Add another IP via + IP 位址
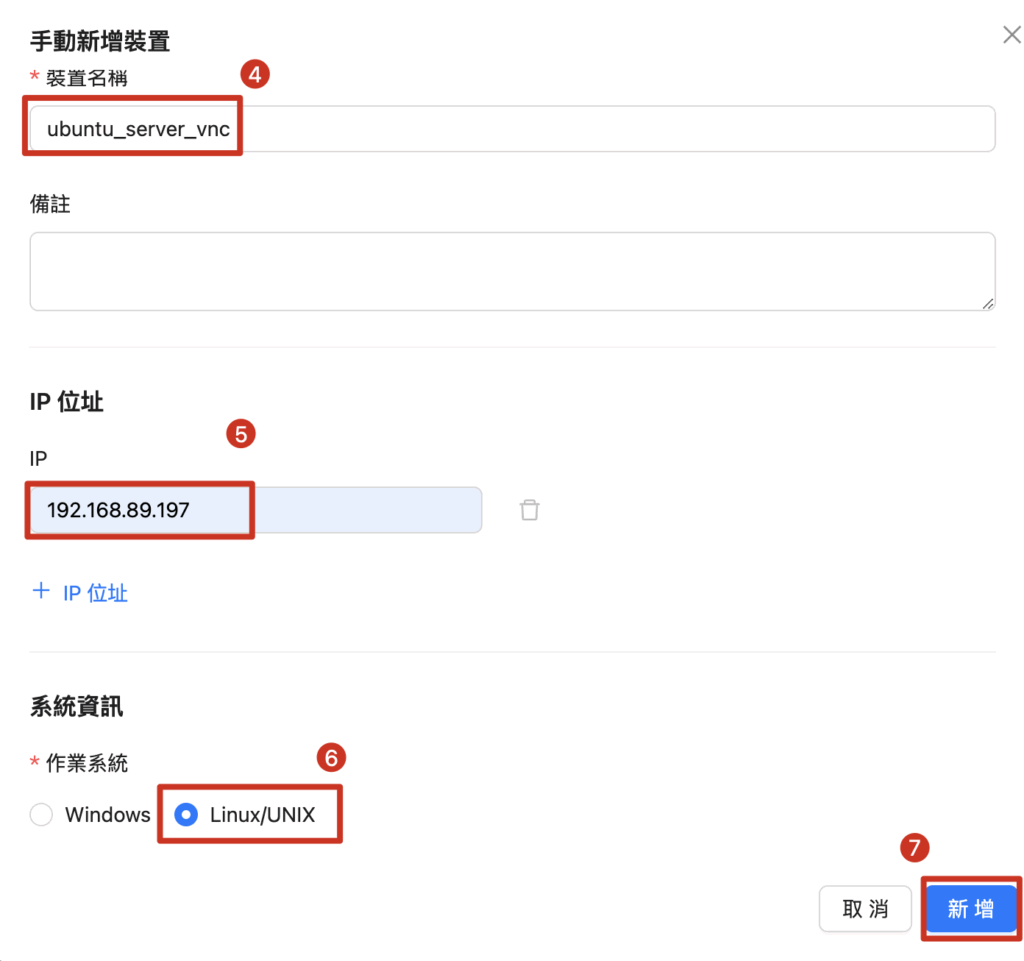Screen dimensions: 1024x961 81,593
